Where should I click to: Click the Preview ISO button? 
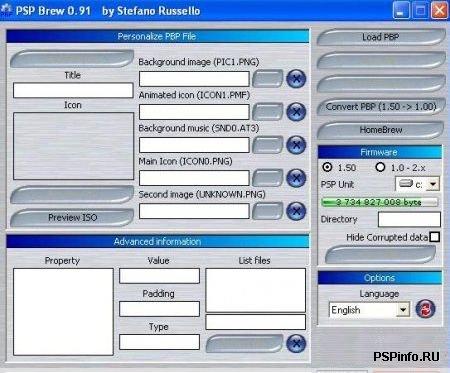coord(72,218)
